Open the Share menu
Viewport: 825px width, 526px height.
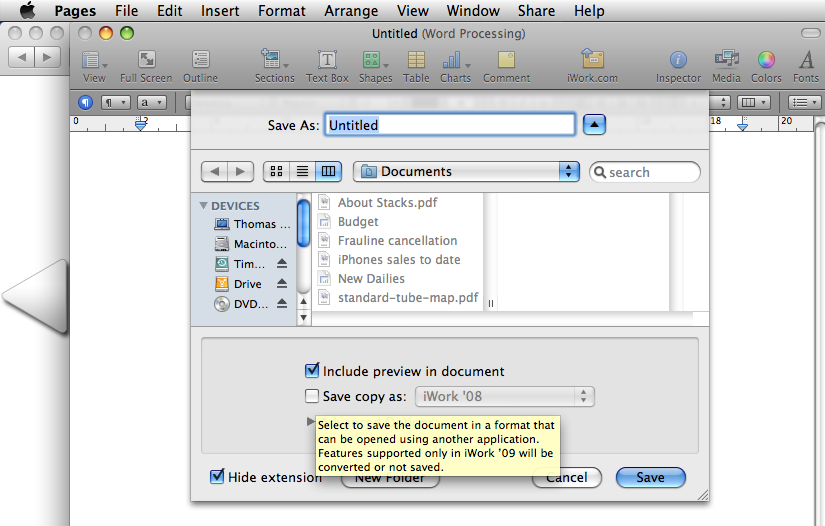click(536, 11)
